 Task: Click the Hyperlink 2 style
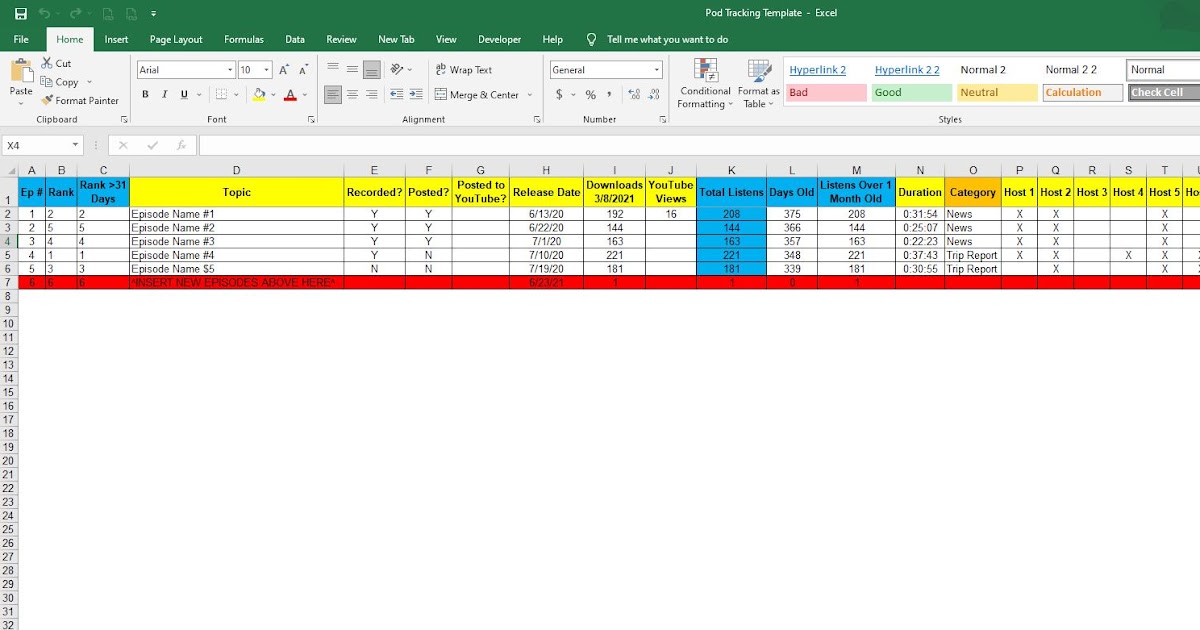(x=819, y=69)
